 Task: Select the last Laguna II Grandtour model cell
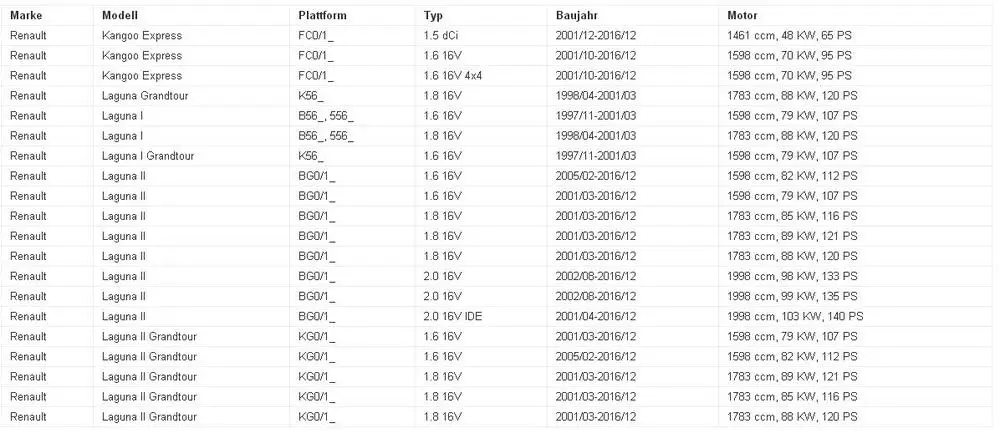tap(149, 417)
